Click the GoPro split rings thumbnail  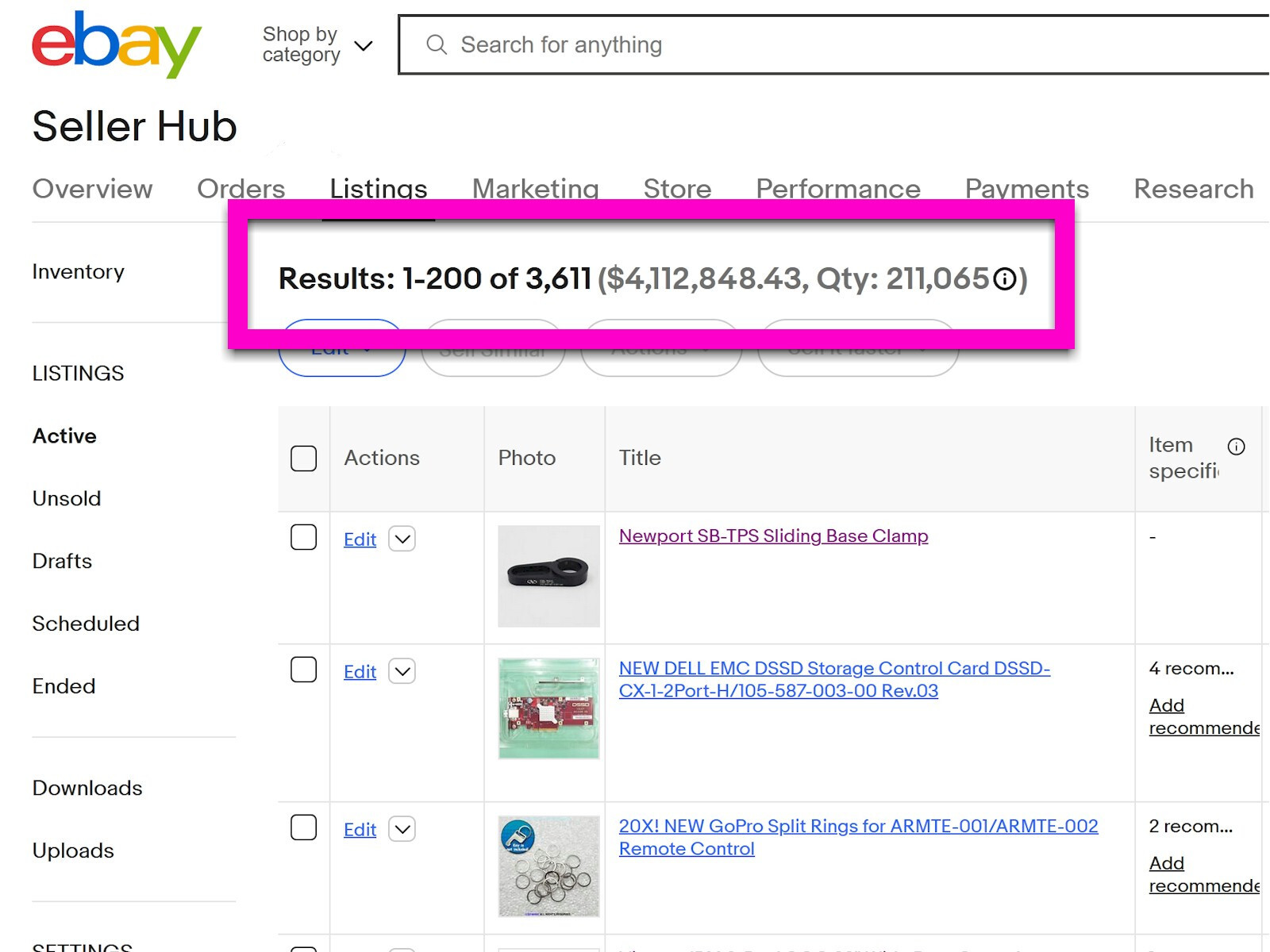(548, 866)
